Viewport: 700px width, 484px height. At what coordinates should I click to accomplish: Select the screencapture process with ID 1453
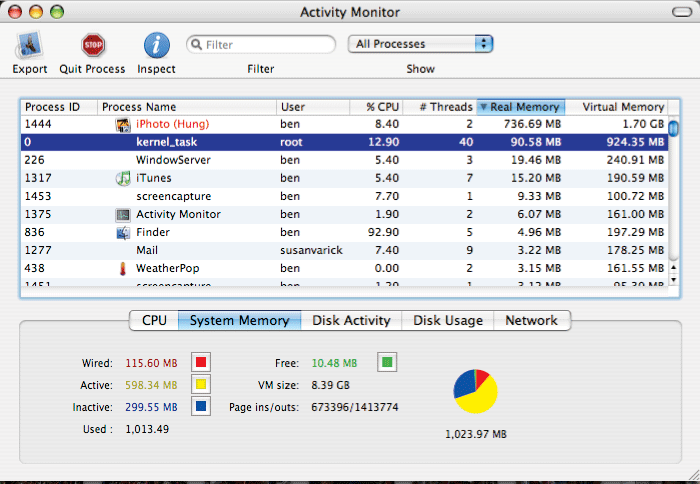[x=344, y=196]
